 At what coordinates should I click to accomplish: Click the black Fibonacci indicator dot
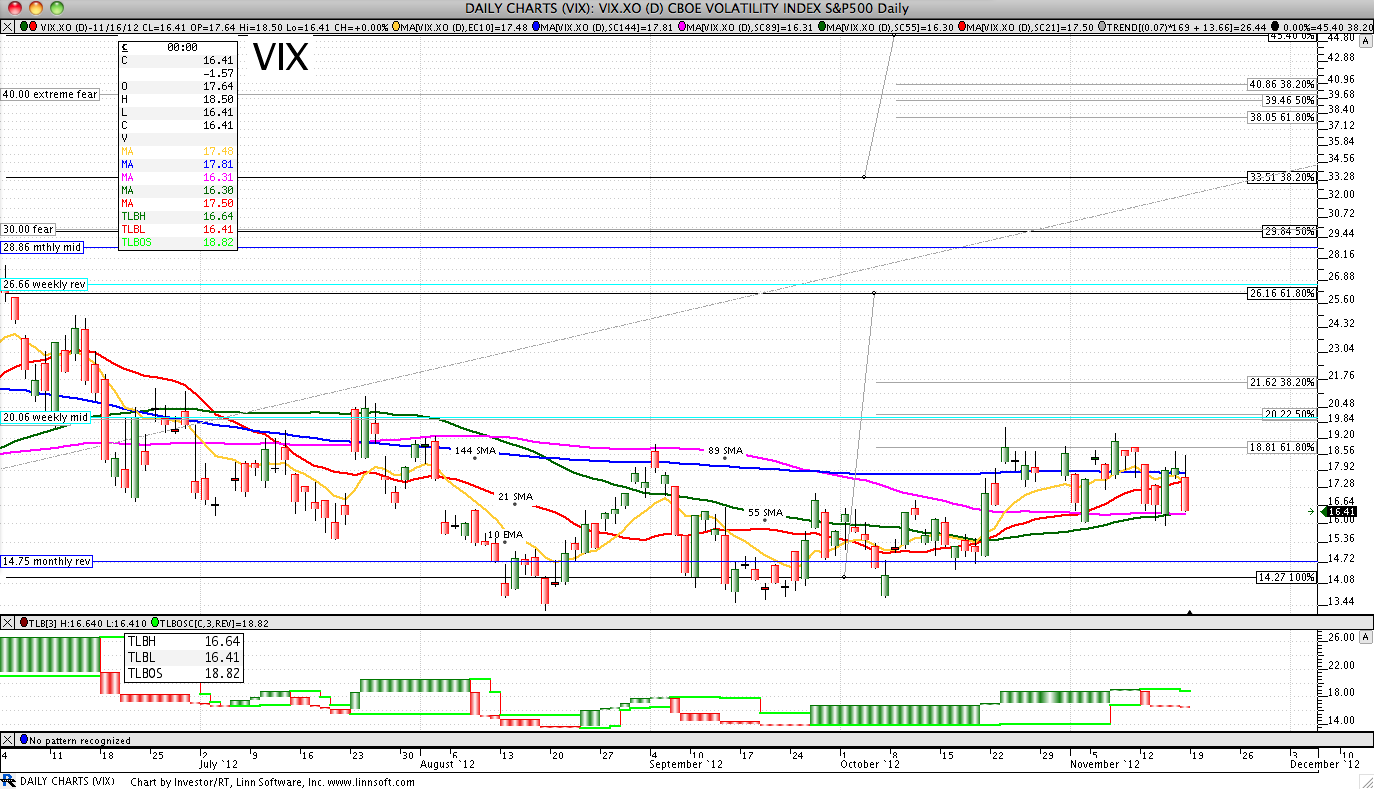coord(1275,25)
